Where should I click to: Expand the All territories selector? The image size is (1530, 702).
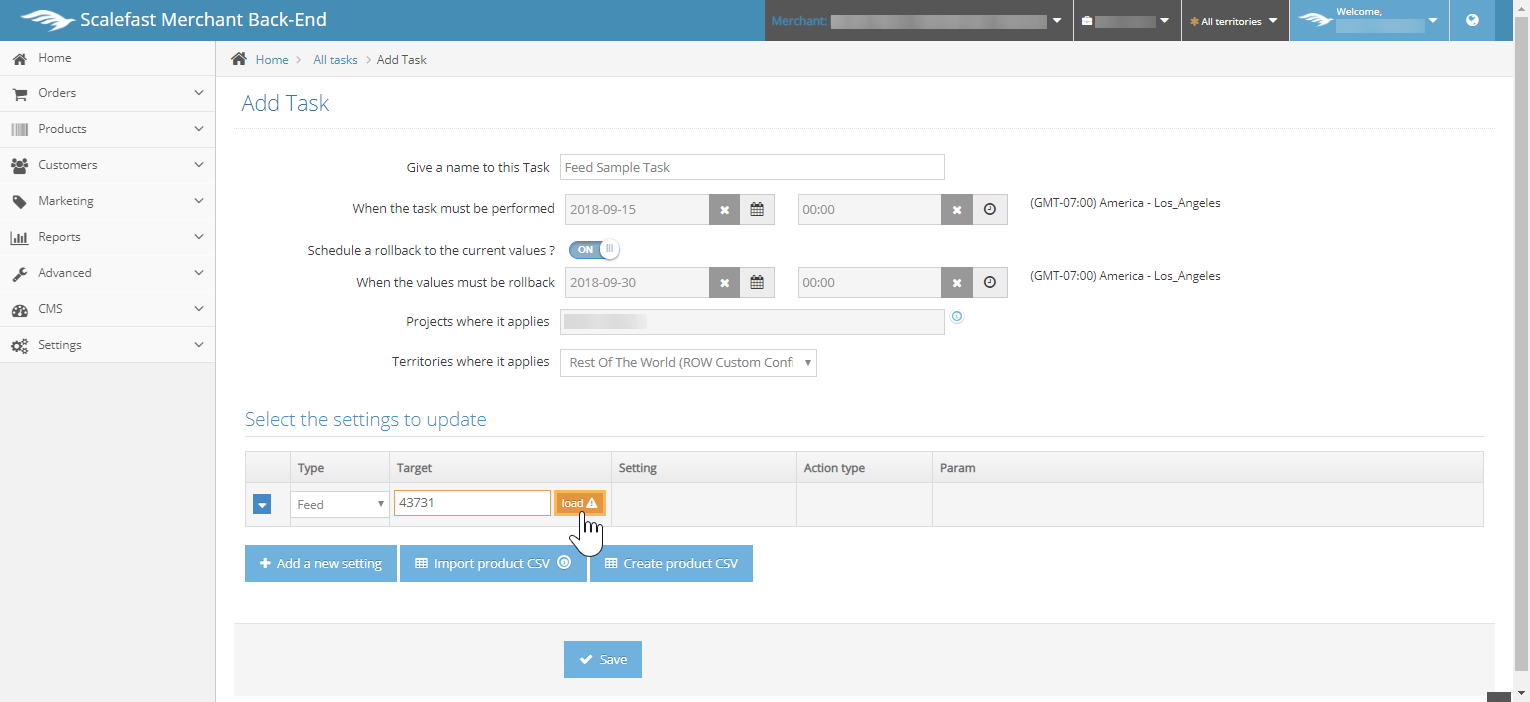tap(1234, 21)
